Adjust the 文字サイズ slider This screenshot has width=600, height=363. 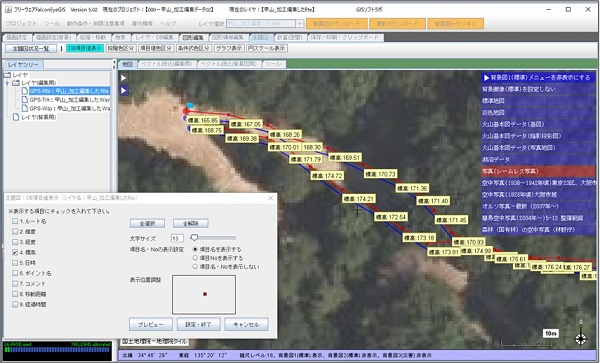click(x=194, y=238)
